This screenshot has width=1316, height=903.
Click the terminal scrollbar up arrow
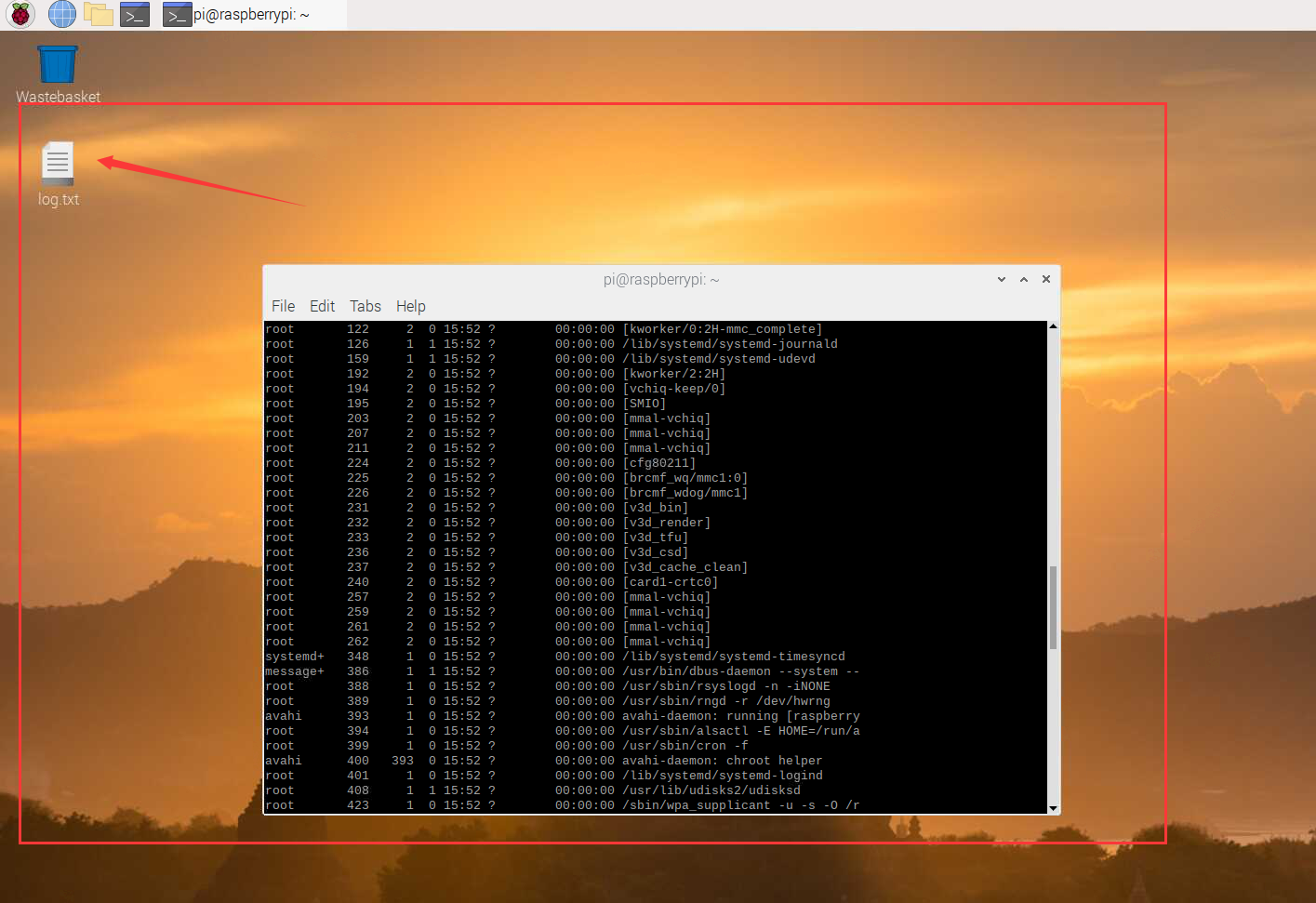[x=1053, y=326]
